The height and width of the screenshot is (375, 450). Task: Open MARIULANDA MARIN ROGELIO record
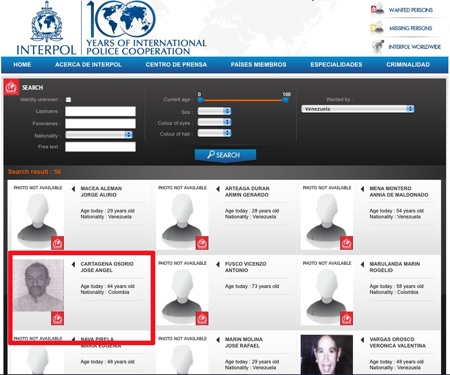click(395, 267)
